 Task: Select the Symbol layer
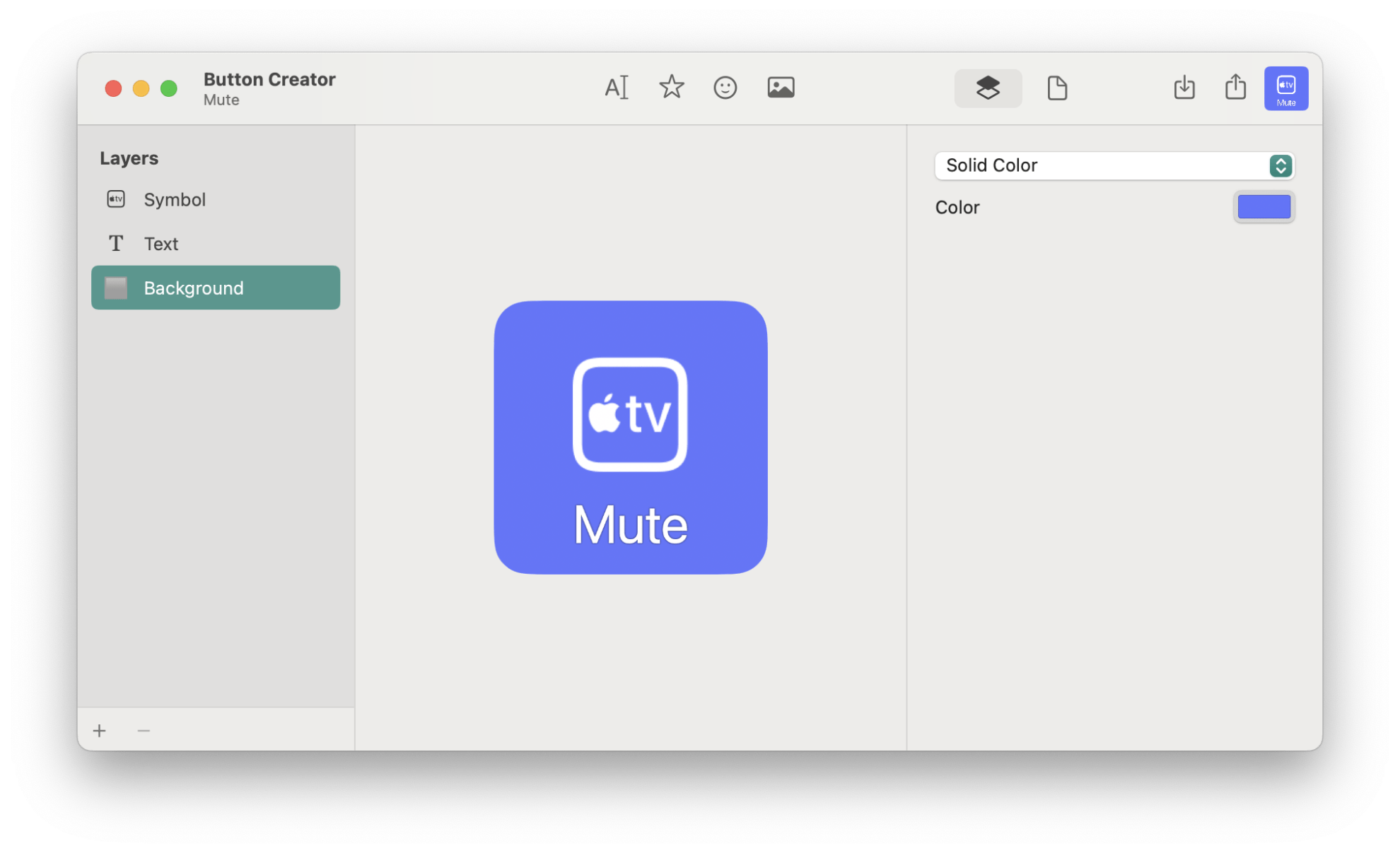(216, 199)
